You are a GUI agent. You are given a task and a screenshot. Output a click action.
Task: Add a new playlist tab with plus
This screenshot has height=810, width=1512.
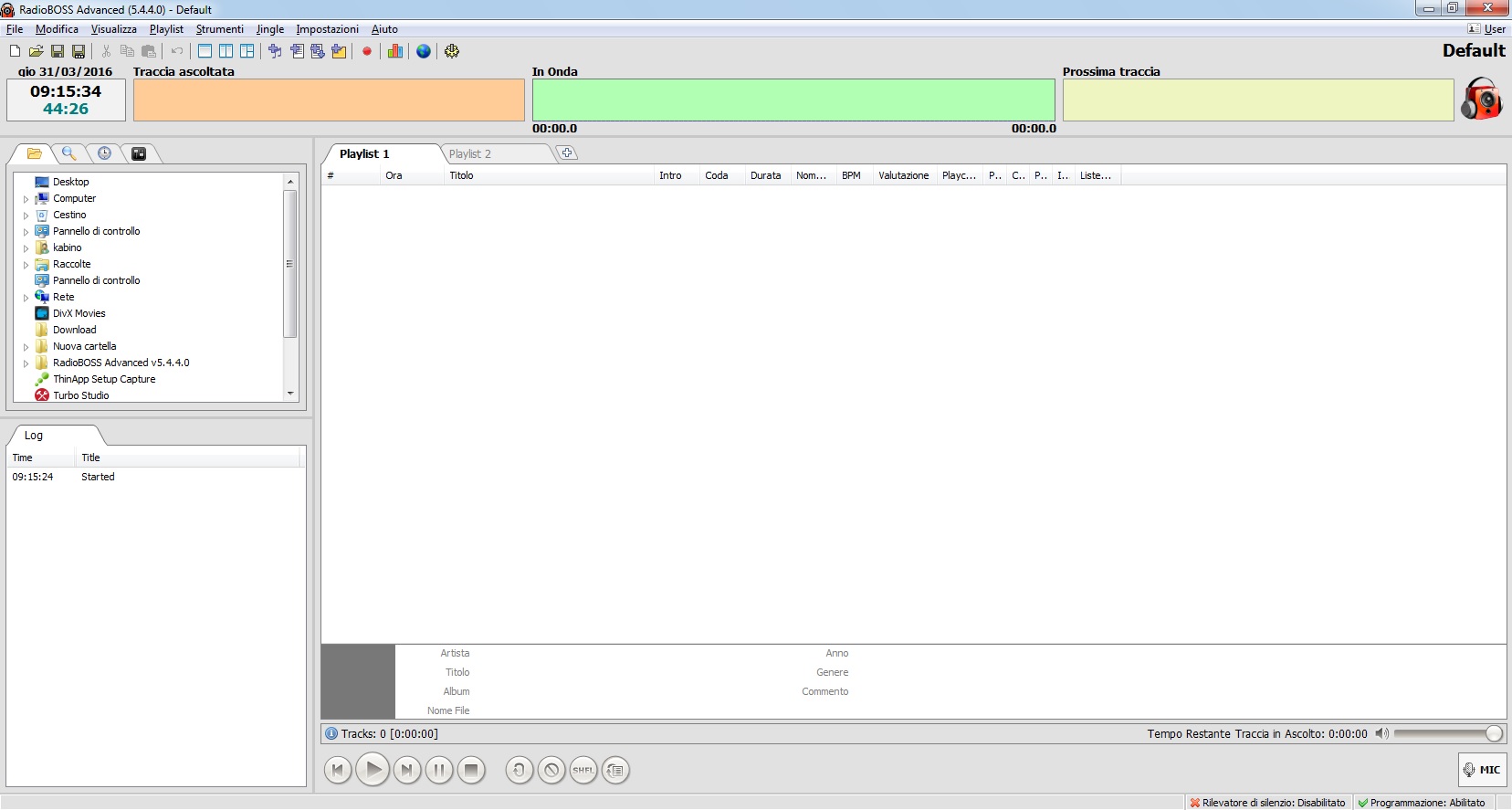click(x=567, y=153)
